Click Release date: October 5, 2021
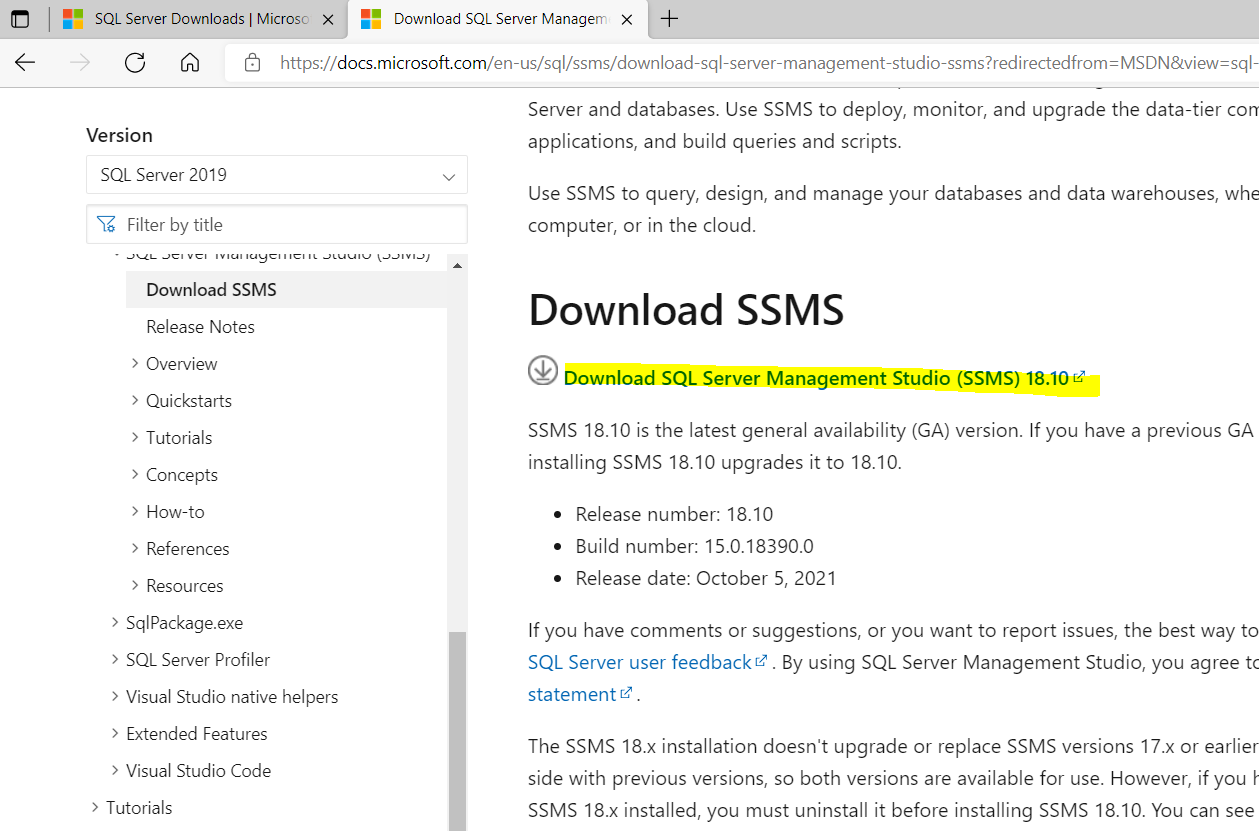Screen dimensions: 1259x831 706,578
